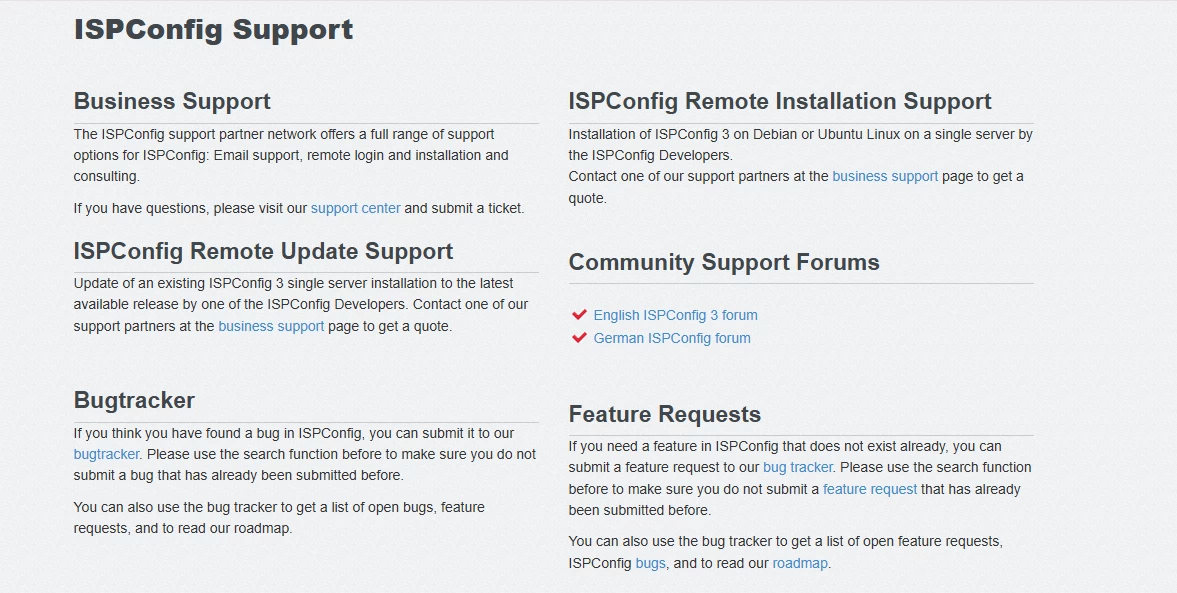The height and width of the screenshot is (593, 1177).
Task: Click the Feature Requests heading
Action: tap(664, 413)
